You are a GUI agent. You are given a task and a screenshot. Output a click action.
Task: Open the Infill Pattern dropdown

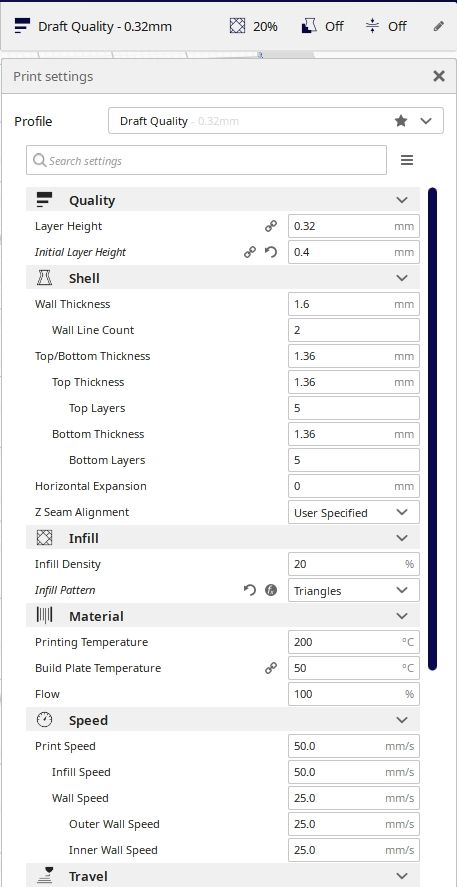coord(354,591)
